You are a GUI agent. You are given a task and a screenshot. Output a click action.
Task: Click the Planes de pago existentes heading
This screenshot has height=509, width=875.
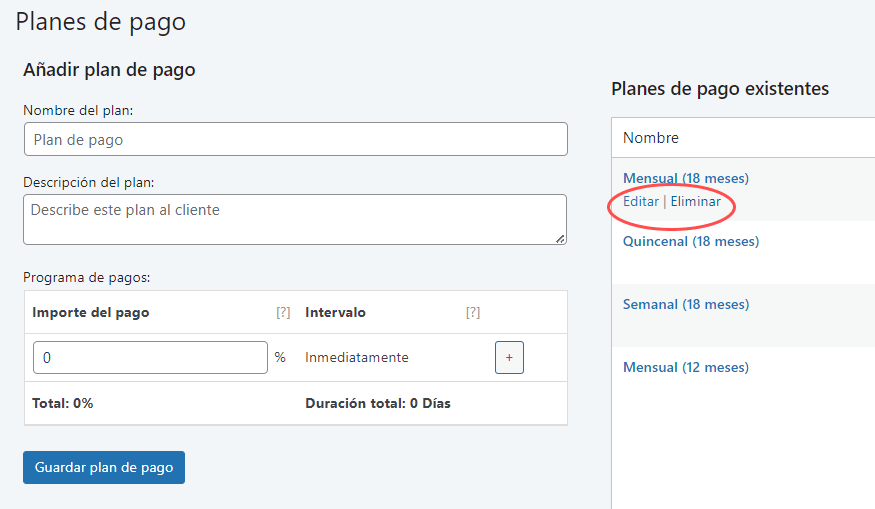pos(720,89)
